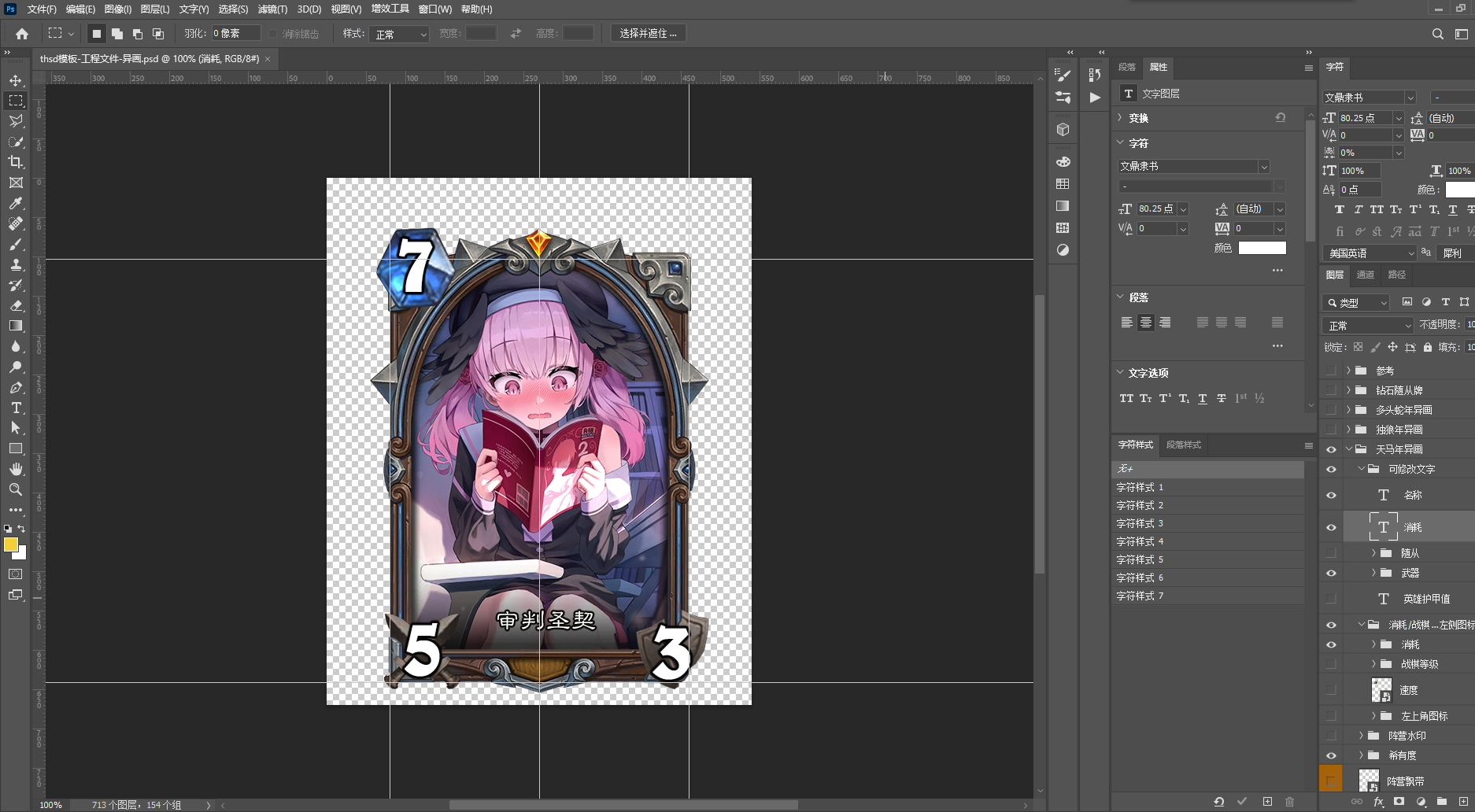The image size is (1475, 812).
Task: Open the 滤镜(T) menu
Action: pos(272,9)
